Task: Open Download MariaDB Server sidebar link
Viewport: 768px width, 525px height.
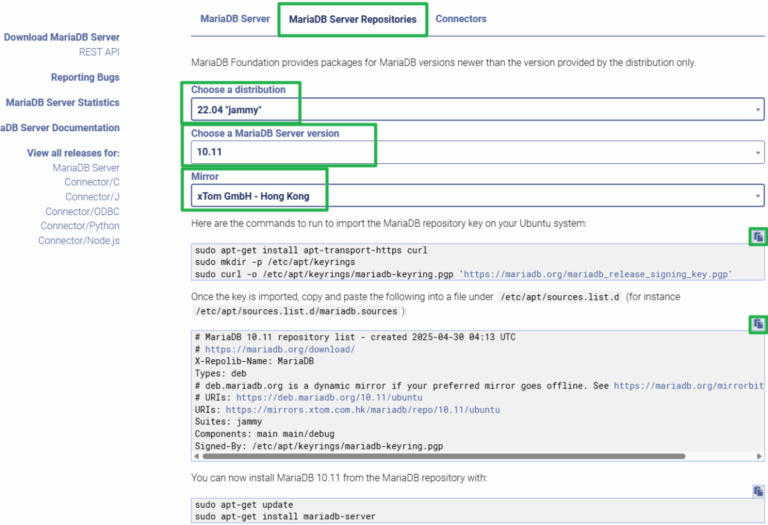Action: [62, 37]
